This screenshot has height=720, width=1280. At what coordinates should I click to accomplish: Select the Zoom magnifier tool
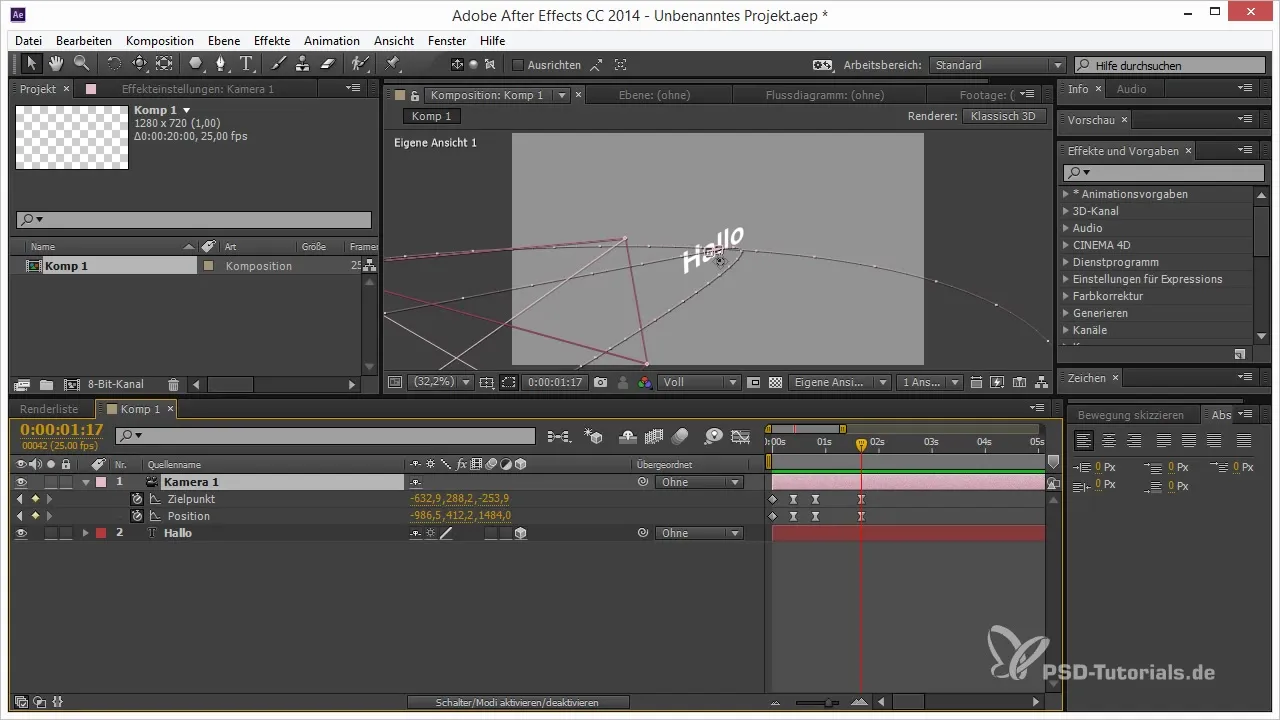point(81,64)
